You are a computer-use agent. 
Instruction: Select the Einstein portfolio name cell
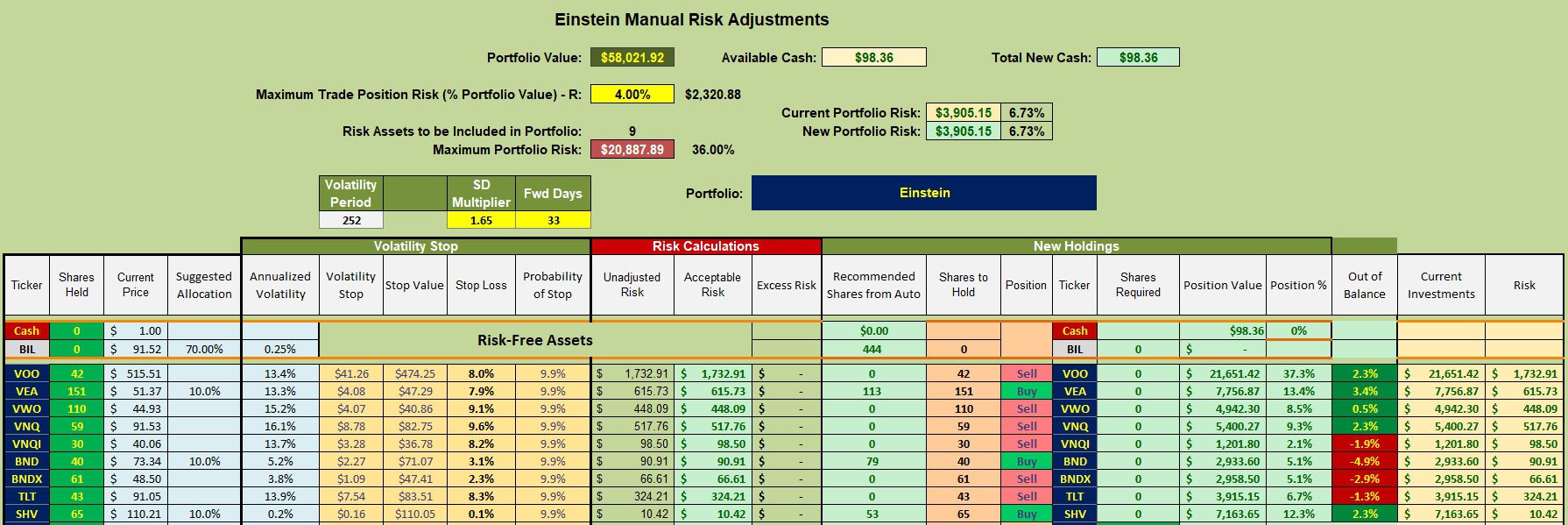[924, 193]
